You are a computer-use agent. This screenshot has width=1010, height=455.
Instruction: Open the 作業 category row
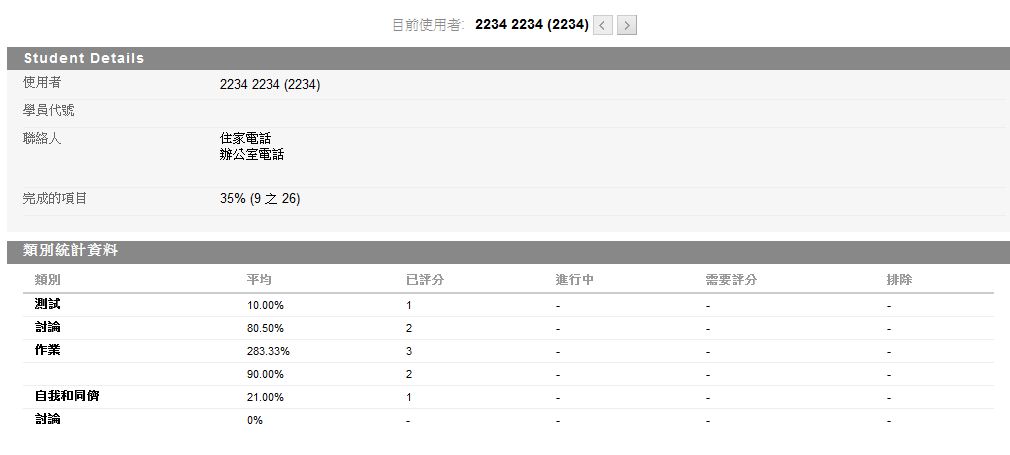[x=48, y=350]
